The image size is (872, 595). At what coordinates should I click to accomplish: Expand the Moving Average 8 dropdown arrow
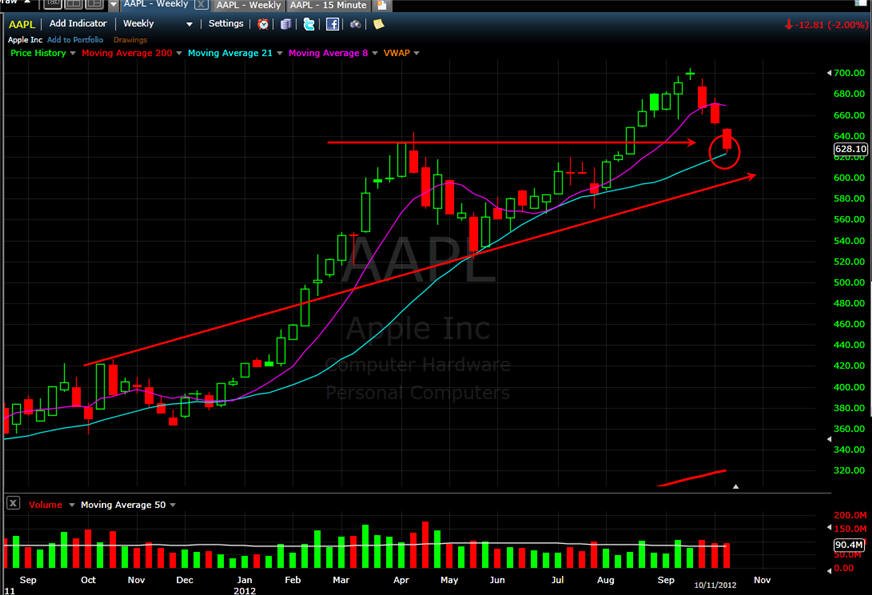pos(374,53)
